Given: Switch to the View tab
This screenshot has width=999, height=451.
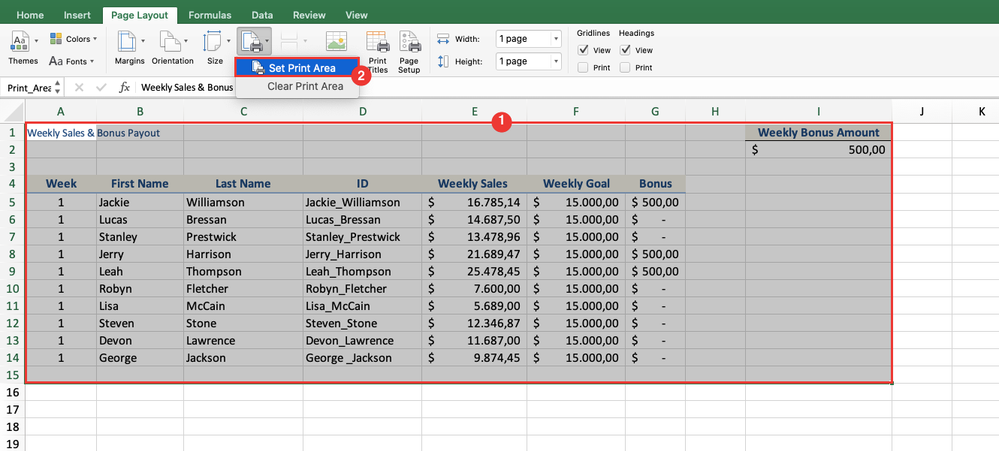Looking at the screenshot, I should 356,15.
